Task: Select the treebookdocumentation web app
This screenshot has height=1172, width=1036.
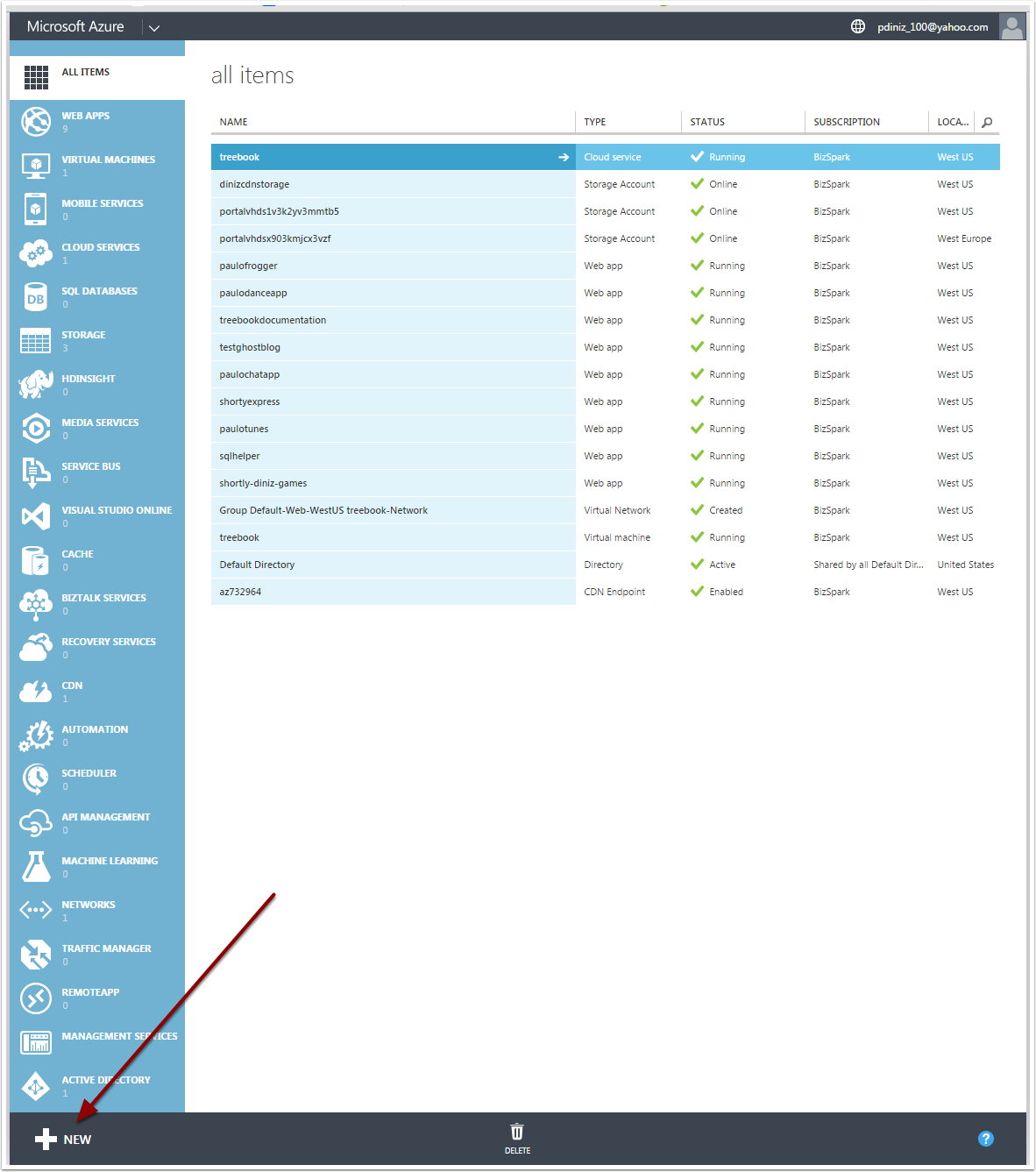Action: click(x=606, y=320)
